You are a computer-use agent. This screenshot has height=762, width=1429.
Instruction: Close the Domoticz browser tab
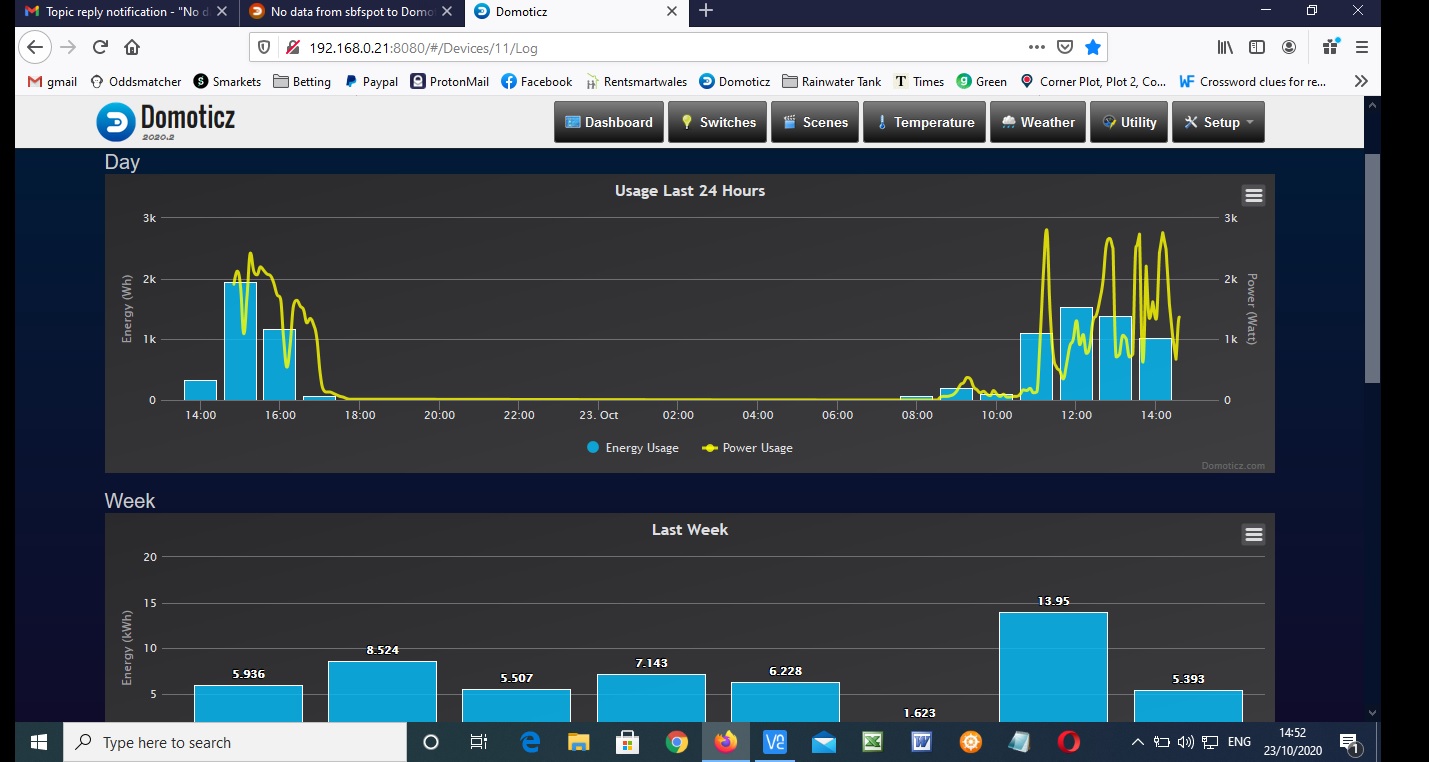pos(673,12)
